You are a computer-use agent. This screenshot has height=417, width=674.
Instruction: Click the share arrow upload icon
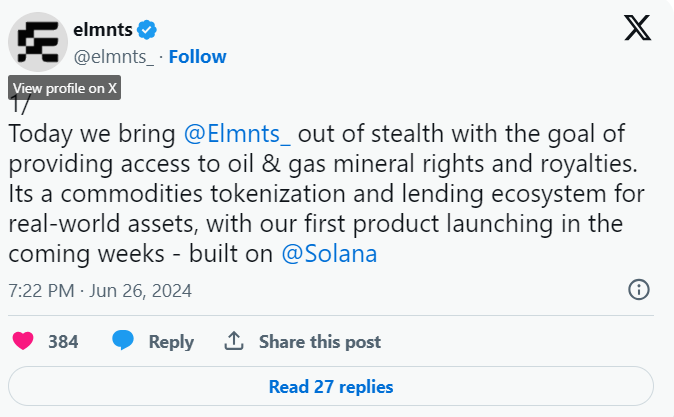coord(234,341)
